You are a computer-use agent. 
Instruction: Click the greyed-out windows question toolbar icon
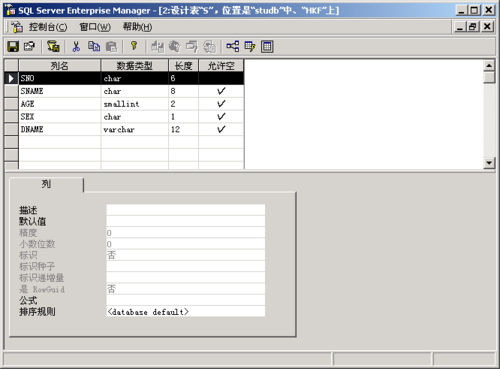tap(192, 46)
